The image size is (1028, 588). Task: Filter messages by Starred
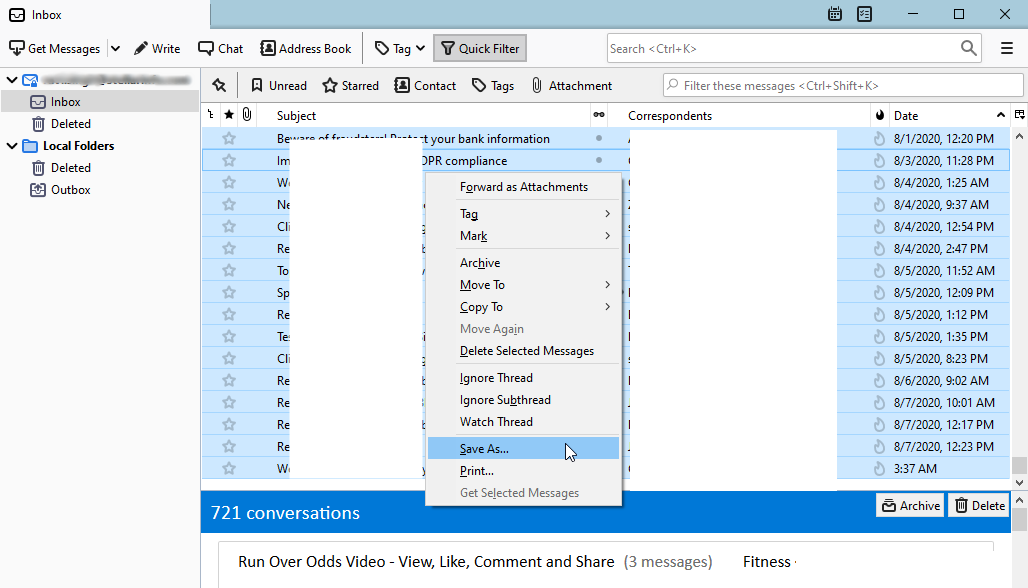click(x=350, y=85)
